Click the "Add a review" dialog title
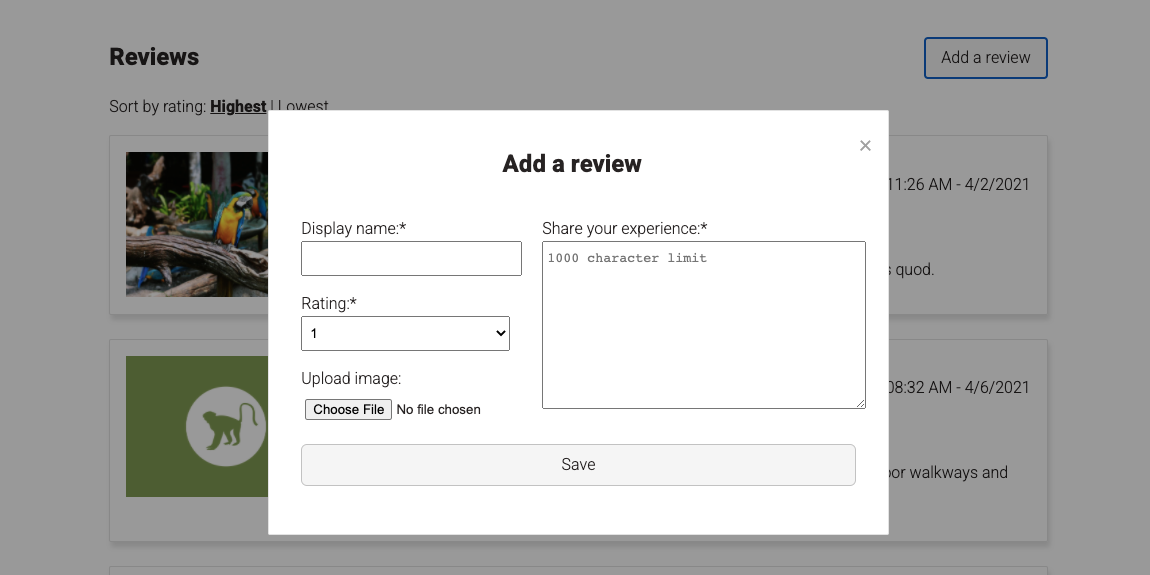Screen dimensions: 1150x575 (x=571, y=164)
